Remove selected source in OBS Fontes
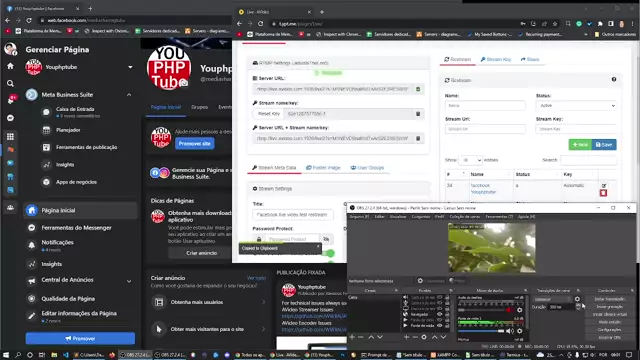This screenshot has height=360, width=640. click(x=415, y=337)
